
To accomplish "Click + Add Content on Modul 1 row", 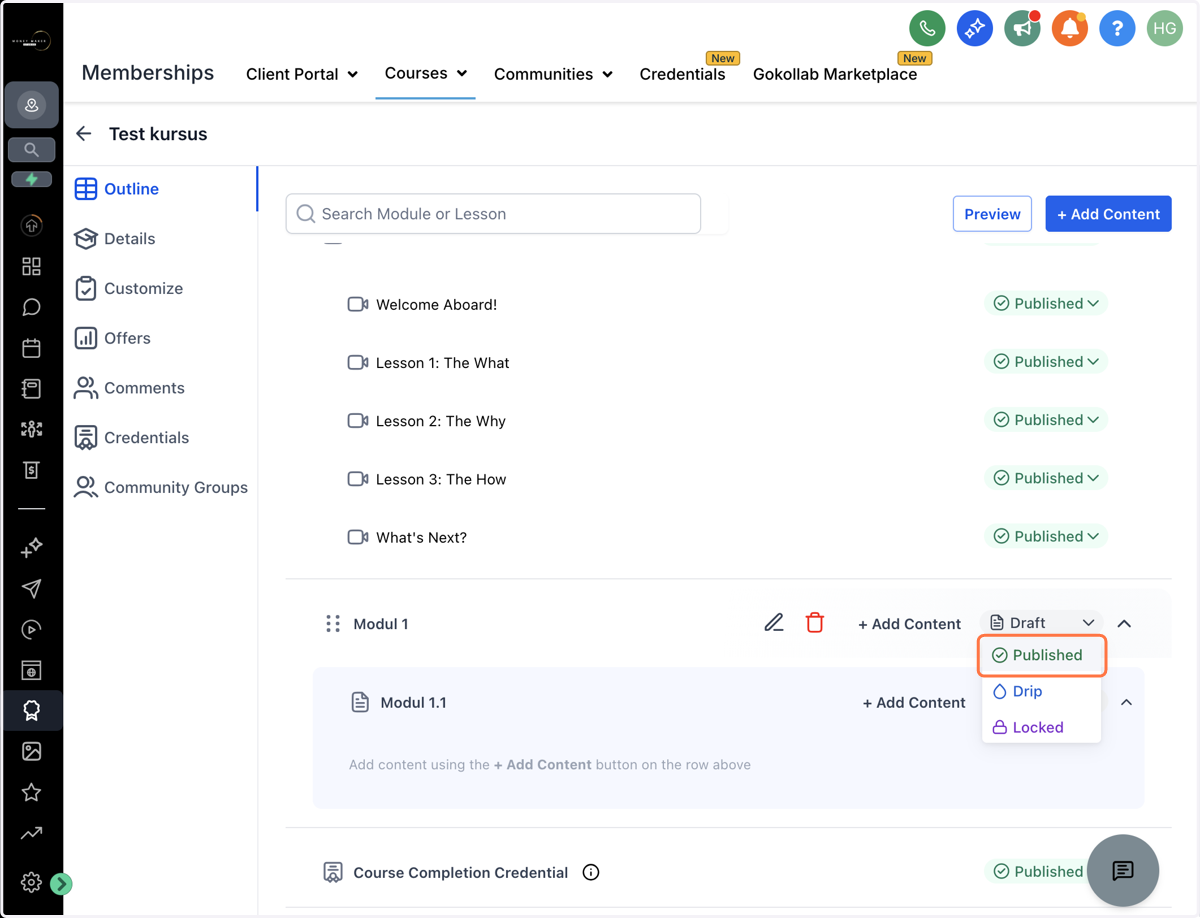I will click(909, 624).
